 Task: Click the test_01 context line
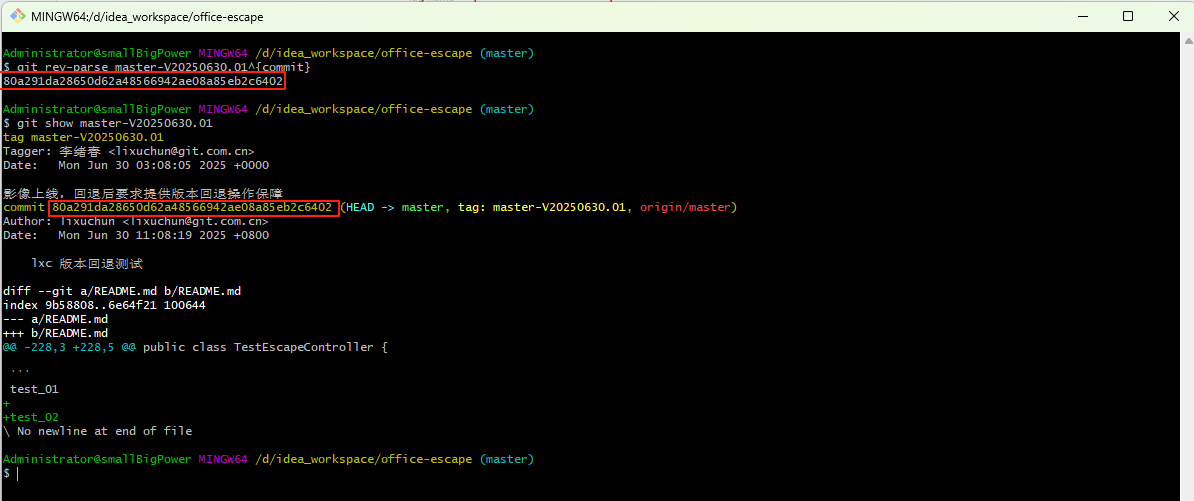[x=34, y=389]
